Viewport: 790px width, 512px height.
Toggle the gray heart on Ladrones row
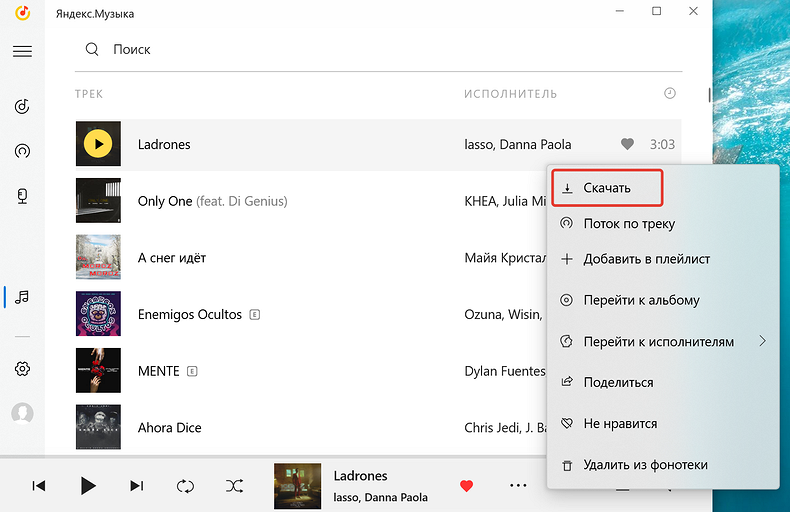tap(627, 144)
